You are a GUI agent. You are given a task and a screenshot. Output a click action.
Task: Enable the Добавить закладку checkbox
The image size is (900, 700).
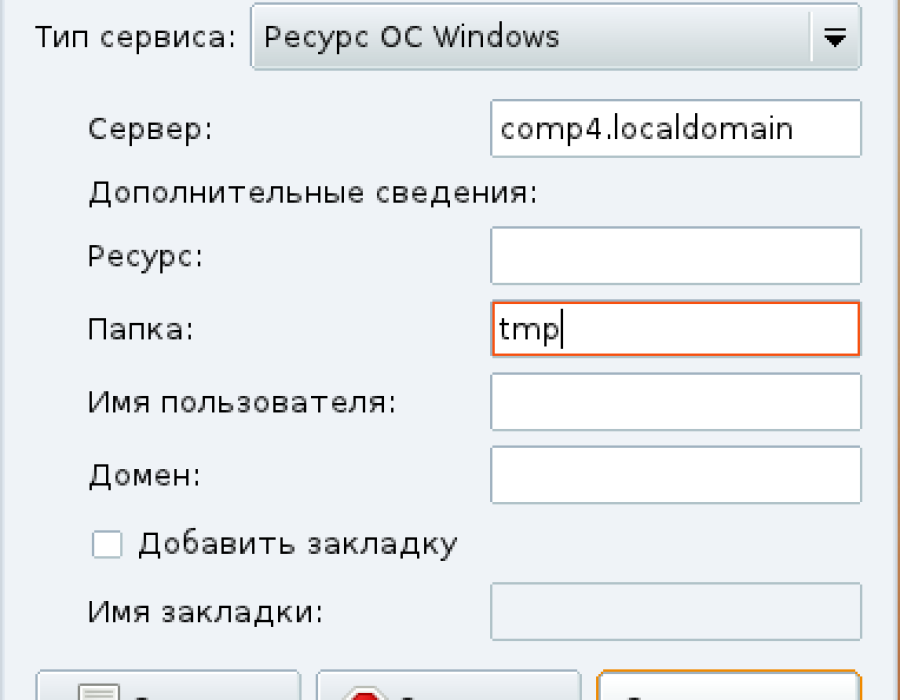tap(107, 544)
